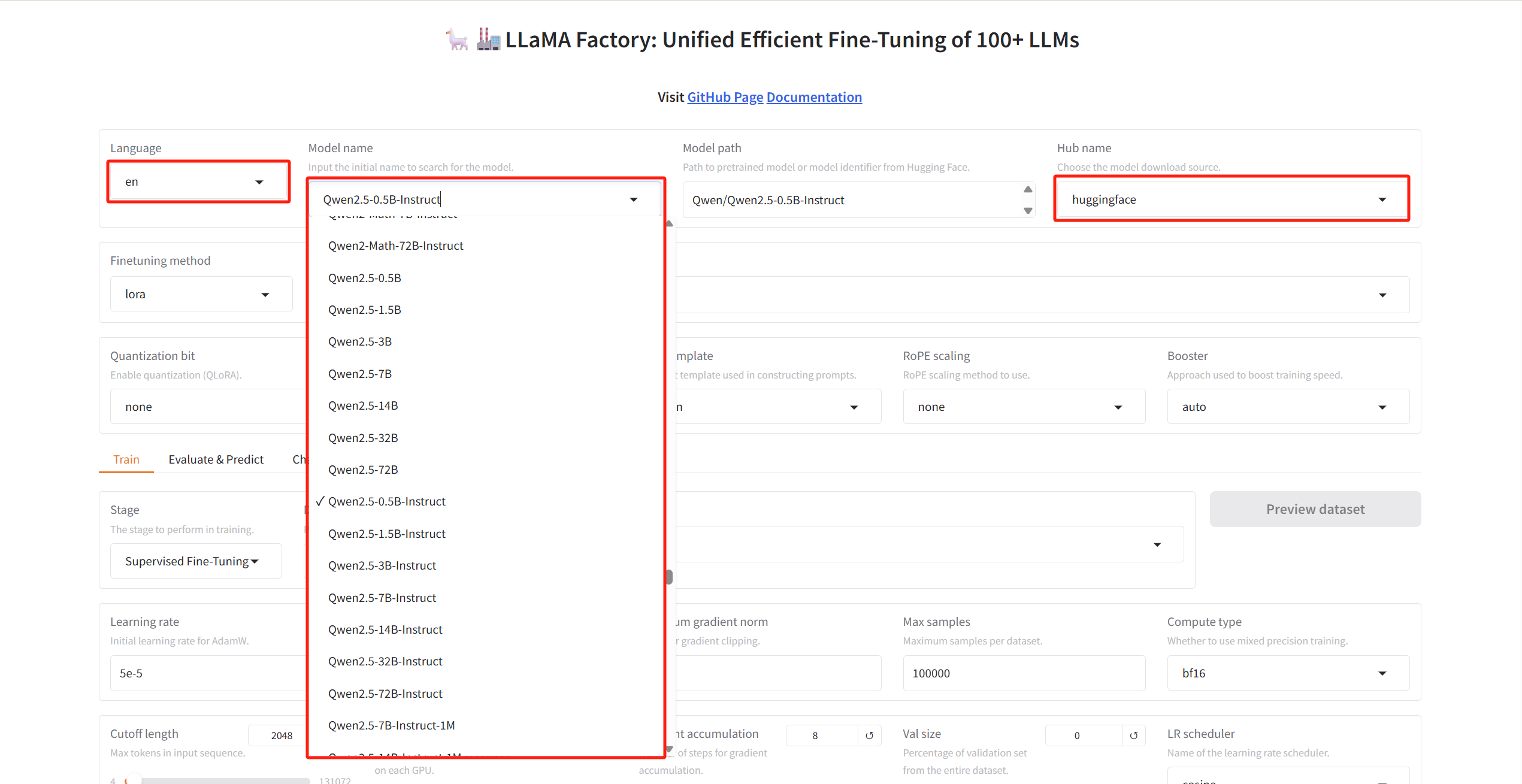This screenshot has height=784, width=1522.
Task: Open the GitHub Page link
Action: (x=725, y=97)
